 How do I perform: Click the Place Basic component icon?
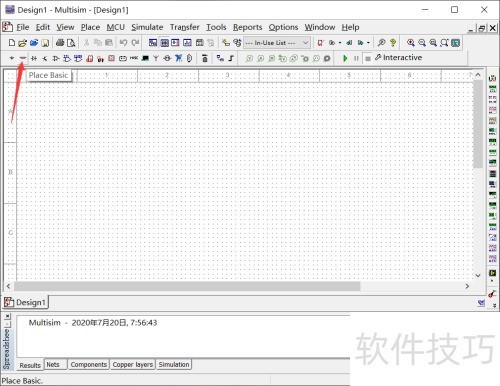click(23, 58)
